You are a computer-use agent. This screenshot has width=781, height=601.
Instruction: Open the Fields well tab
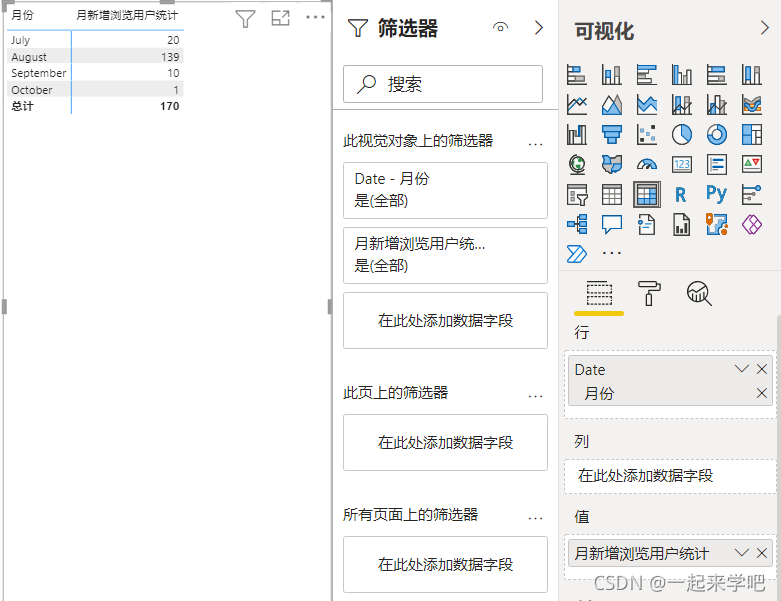[599, 294]
